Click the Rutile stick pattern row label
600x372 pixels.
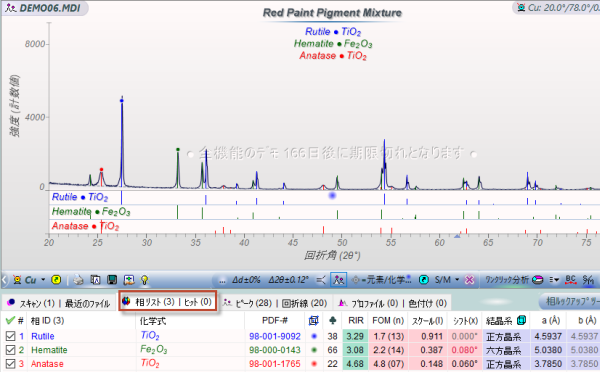(x=80, y=197)
